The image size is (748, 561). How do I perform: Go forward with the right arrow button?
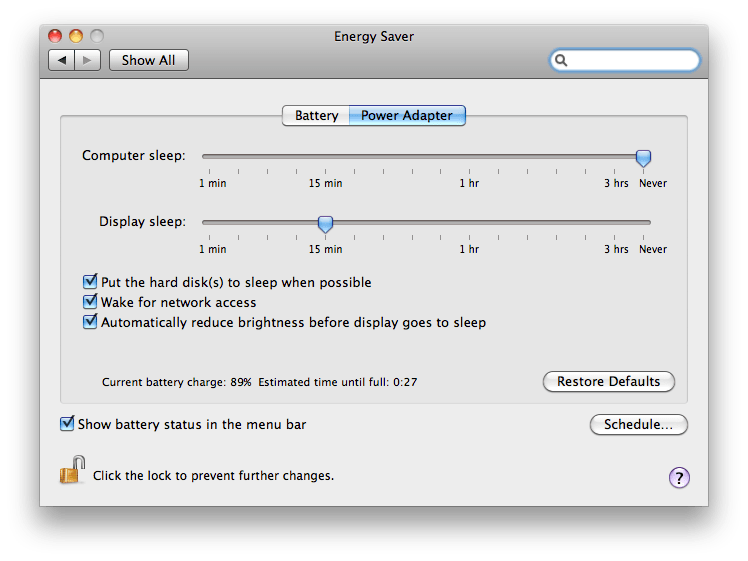[x=87, y=60]
